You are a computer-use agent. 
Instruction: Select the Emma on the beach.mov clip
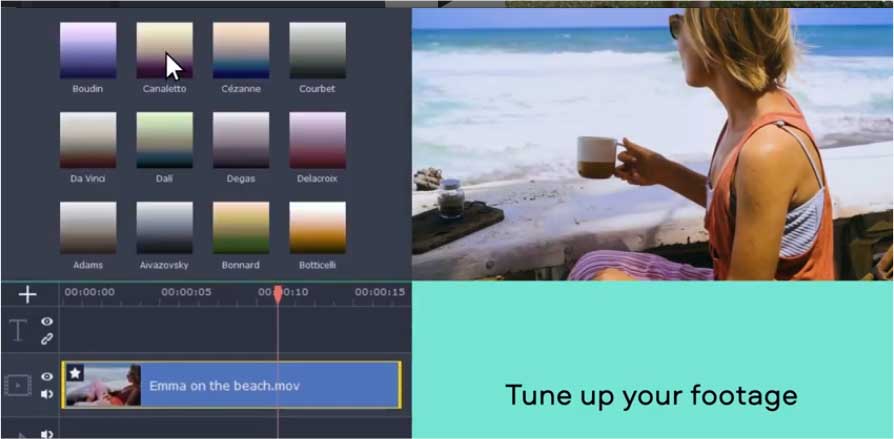coord(231,385)
